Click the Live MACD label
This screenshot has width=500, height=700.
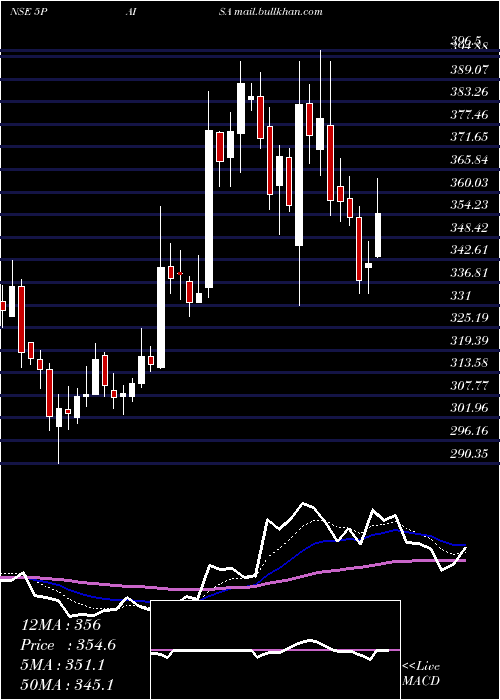tap(421, 674)
